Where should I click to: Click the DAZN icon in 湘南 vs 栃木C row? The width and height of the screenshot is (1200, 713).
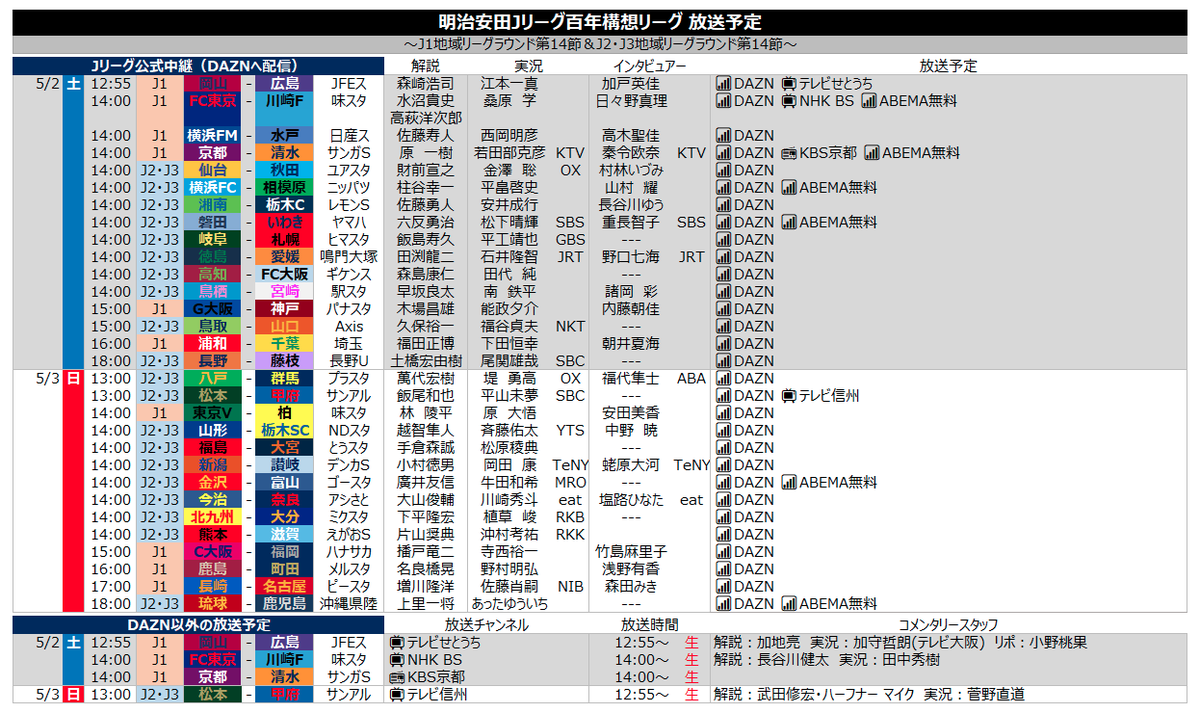724,205
